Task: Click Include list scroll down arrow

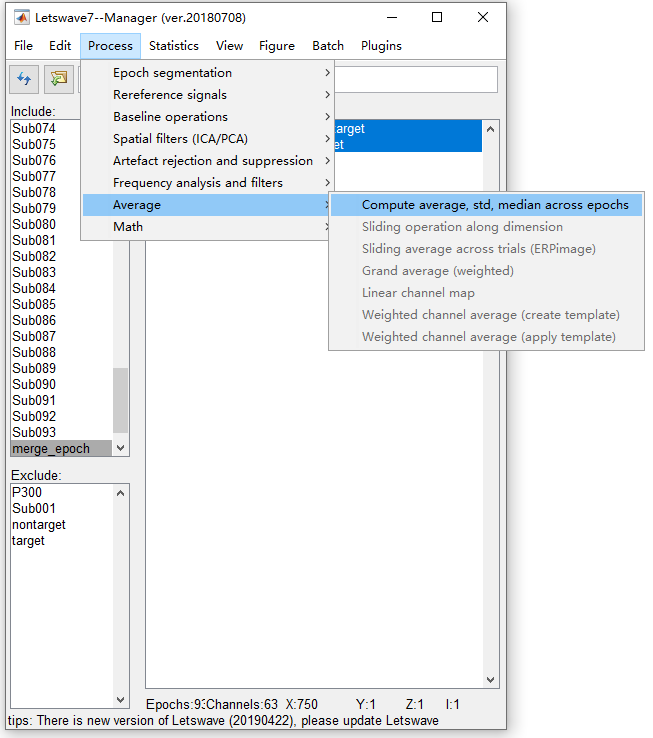Action: pos(121,448)
